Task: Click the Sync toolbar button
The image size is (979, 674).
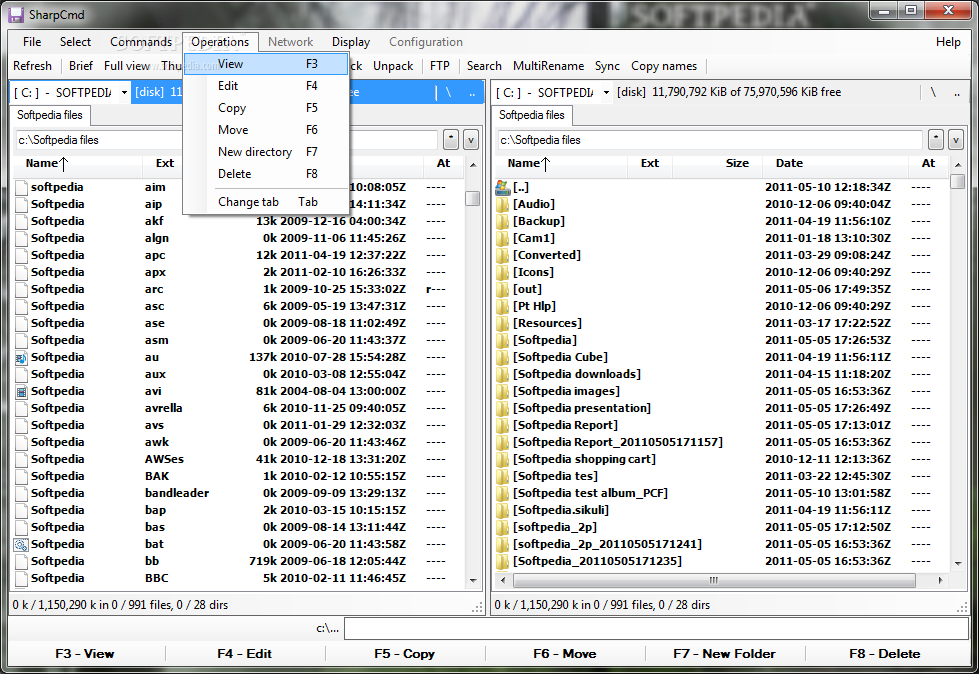Action: point(607,66)
